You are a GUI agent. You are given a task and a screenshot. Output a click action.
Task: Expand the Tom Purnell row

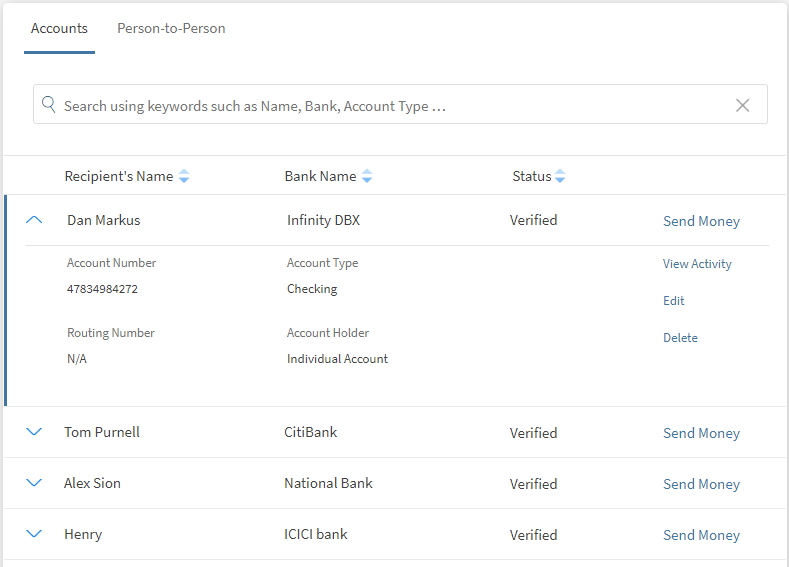click(x=34, y=432)
